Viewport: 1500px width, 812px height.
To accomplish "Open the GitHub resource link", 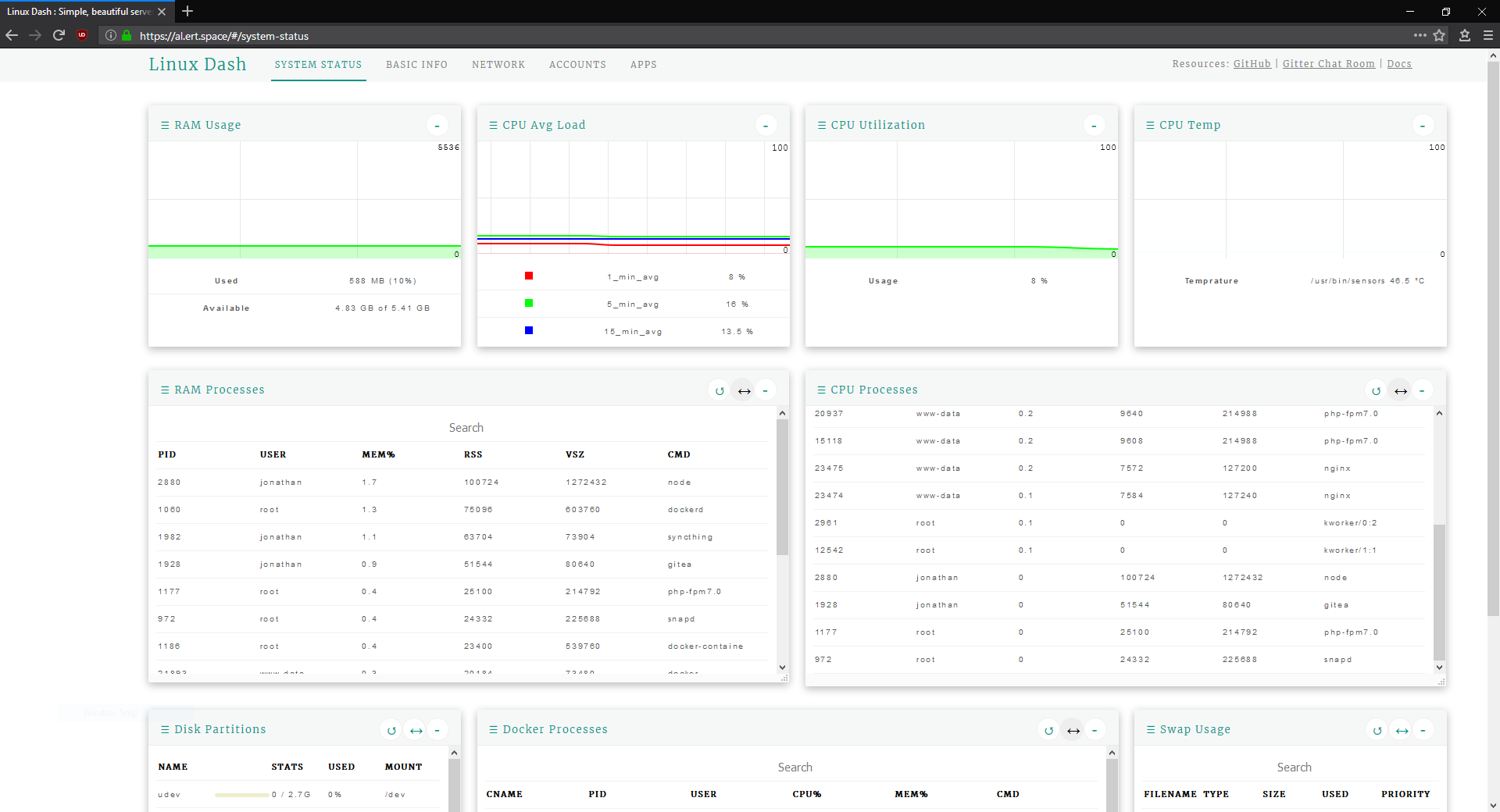I will point(1252,64).
